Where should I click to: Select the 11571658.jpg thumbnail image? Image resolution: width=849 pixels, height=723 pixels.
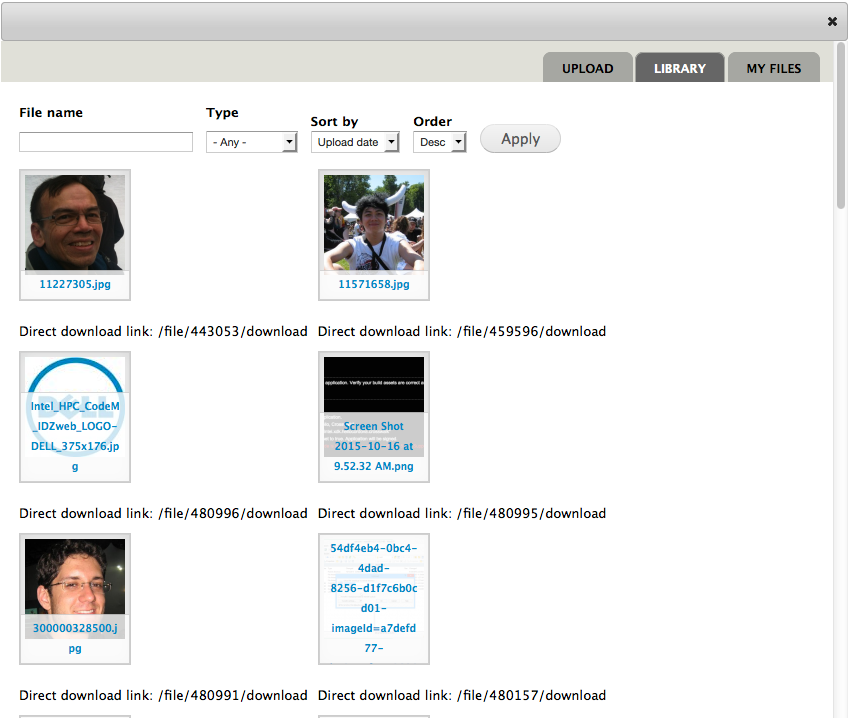click(374, 223)
